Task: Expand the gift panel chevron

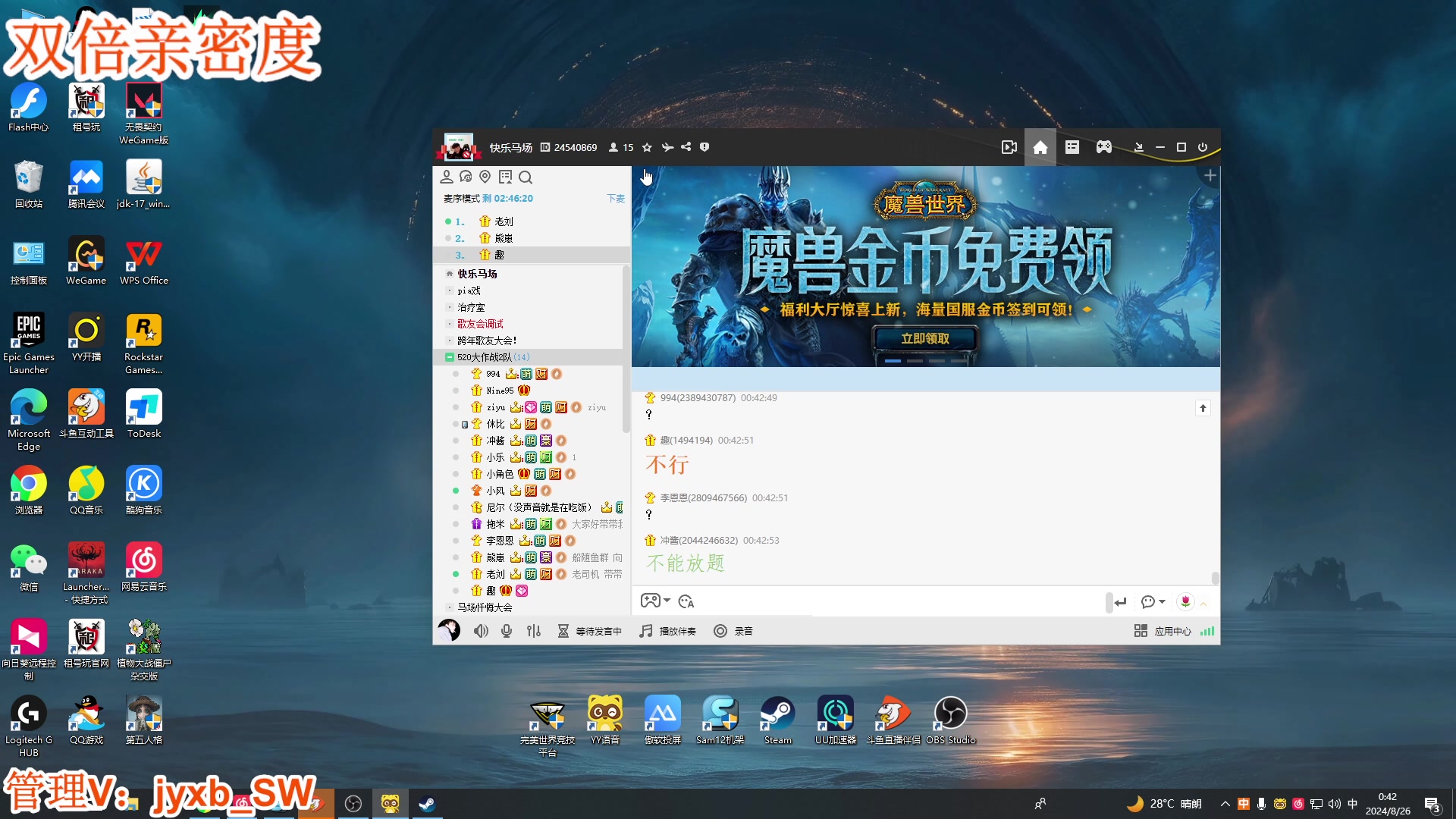Action: (x=1203, y=604)
